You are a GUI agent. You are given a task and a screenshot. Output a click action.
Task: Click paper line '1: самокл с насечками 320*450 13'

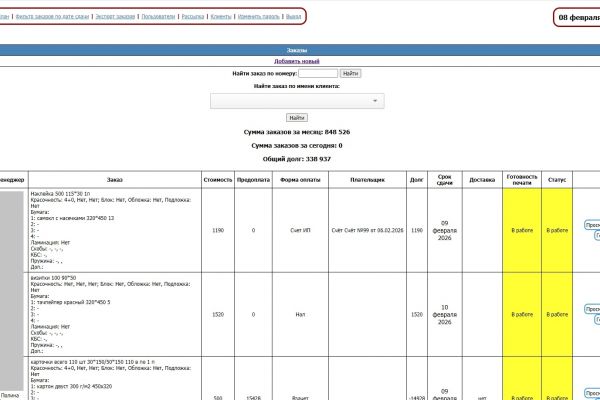point(72,218)
